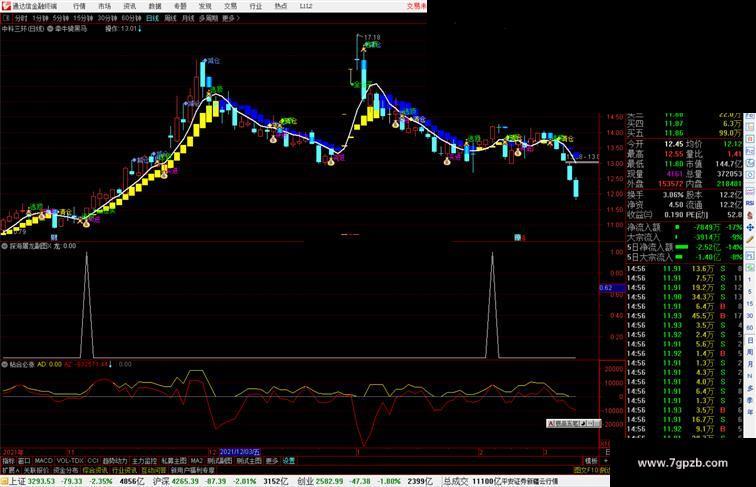Open 图文F10 page

[x=586, y=470]
